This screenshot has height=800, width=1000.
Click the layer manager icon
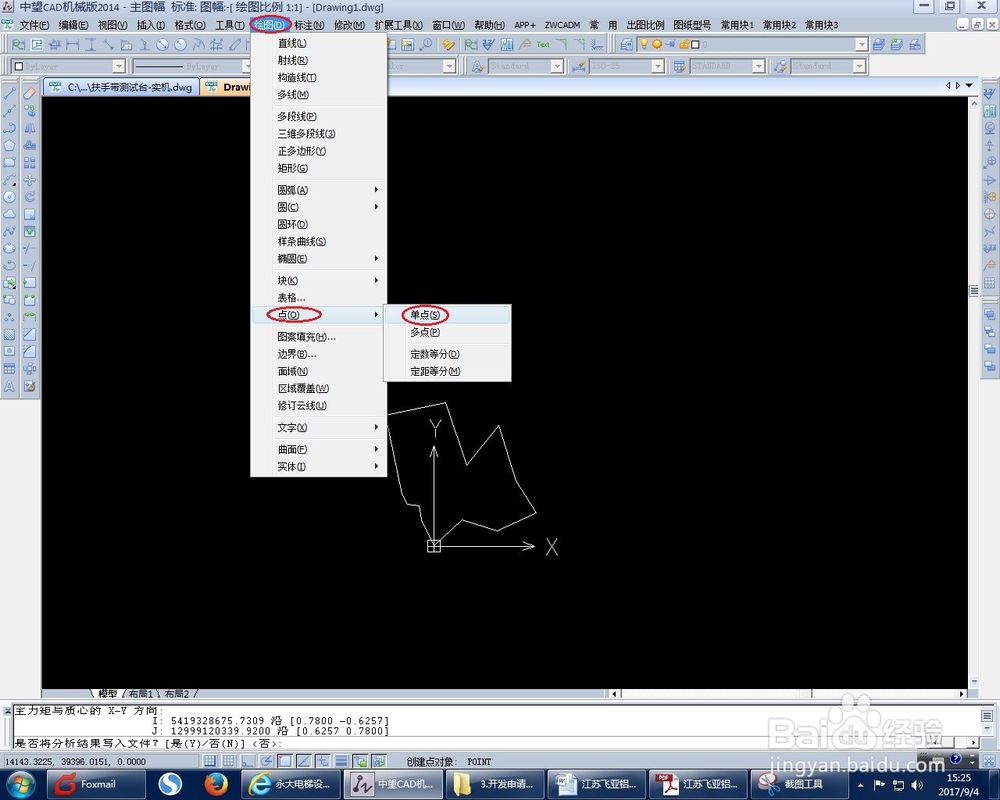click(627, 45)
